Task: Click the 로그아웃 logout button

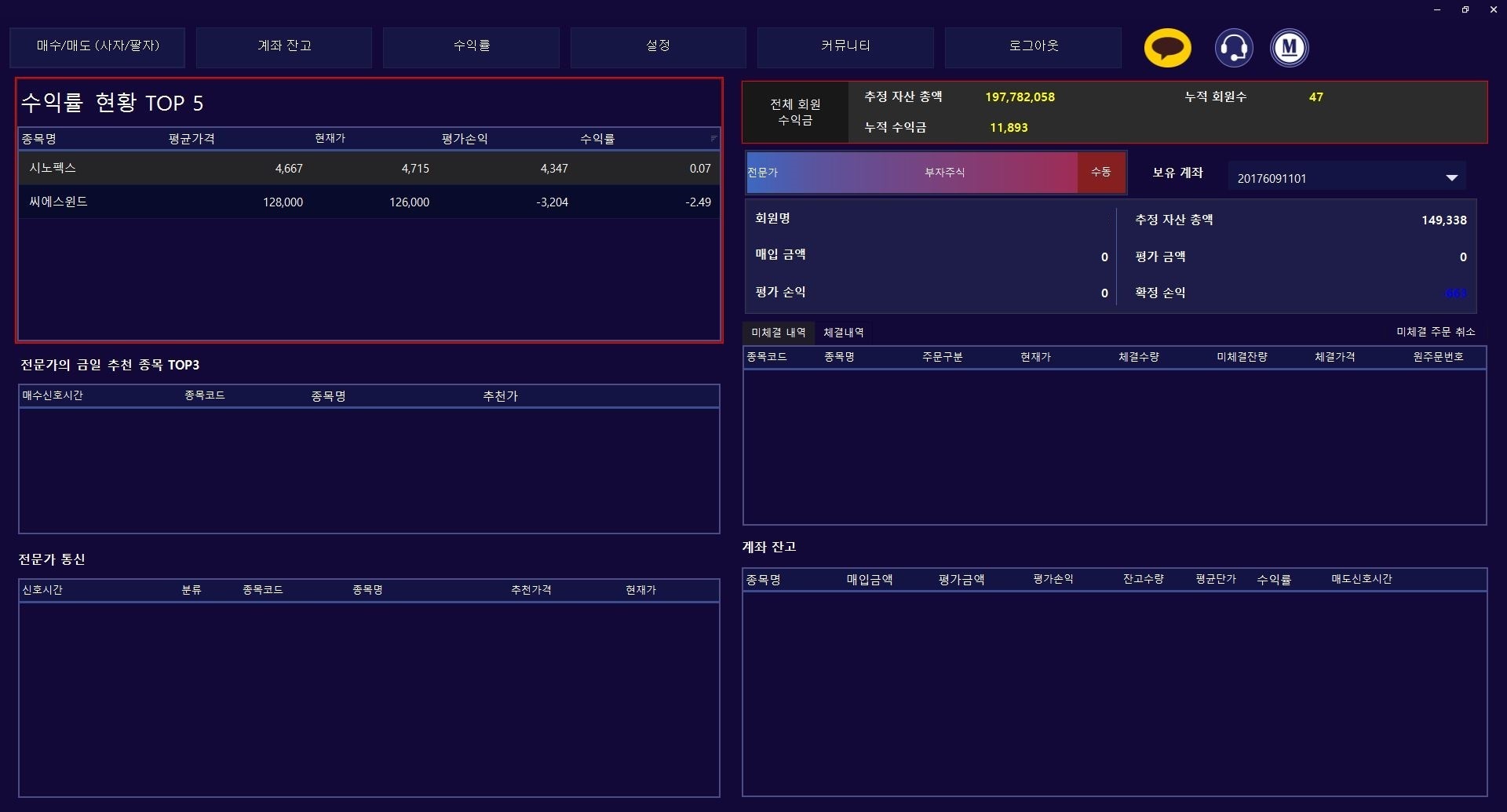Action: 1033,46
